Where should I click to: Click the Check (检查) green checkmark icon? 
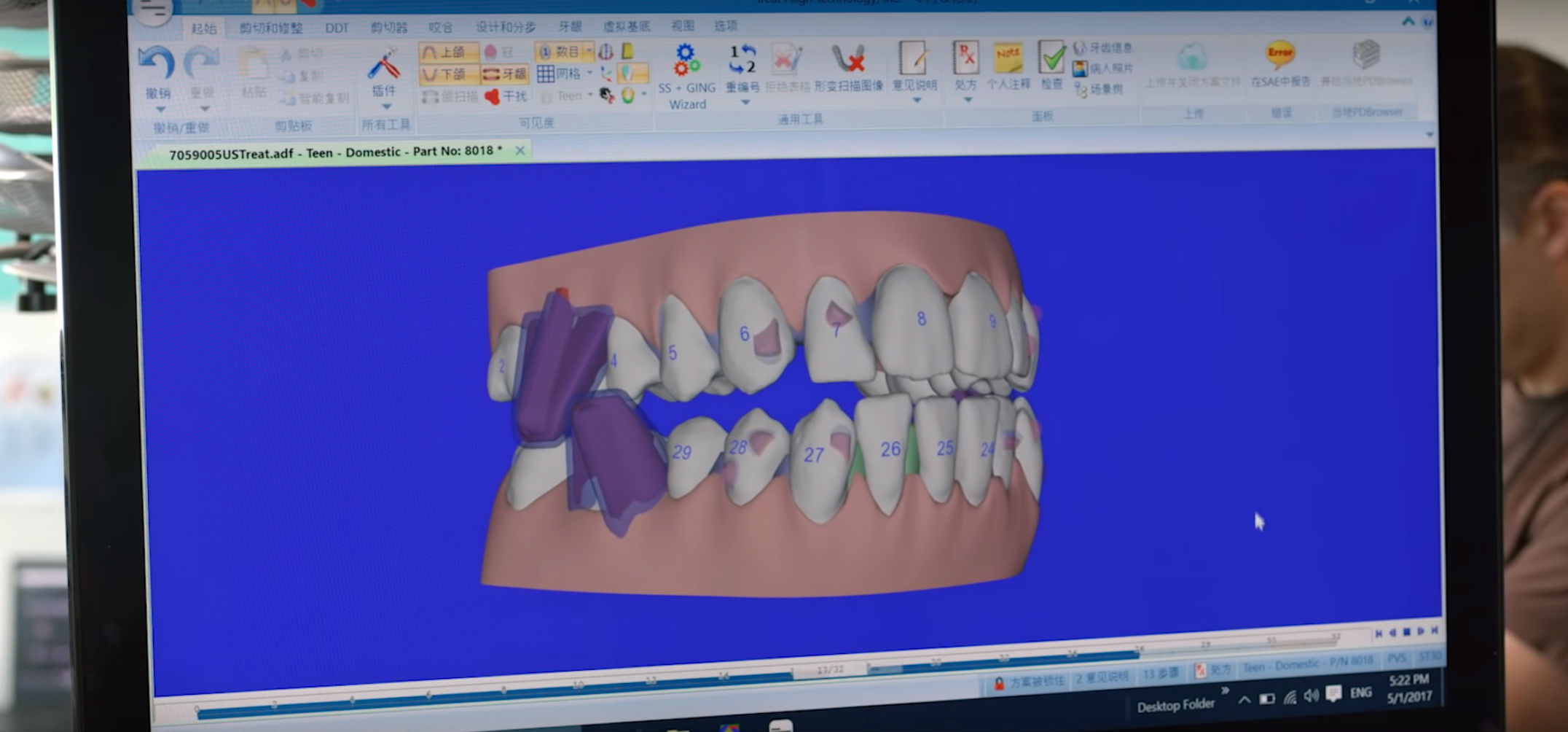click(x=1051, y=57)
